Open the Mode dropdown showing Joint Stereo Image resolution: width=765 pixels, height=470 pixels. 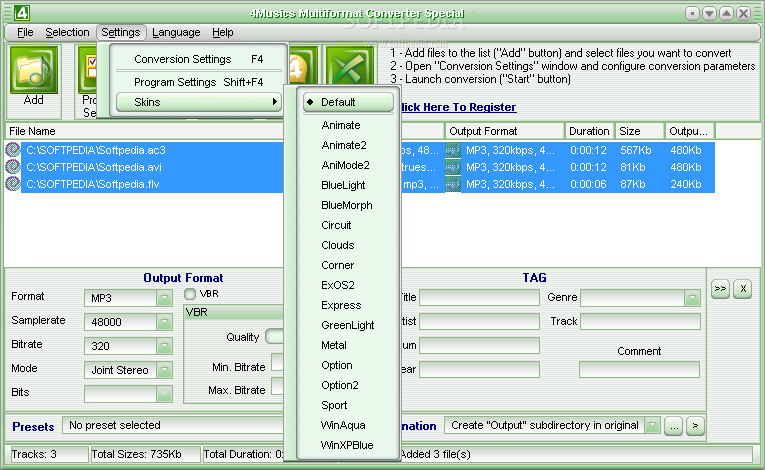[164, 369]
